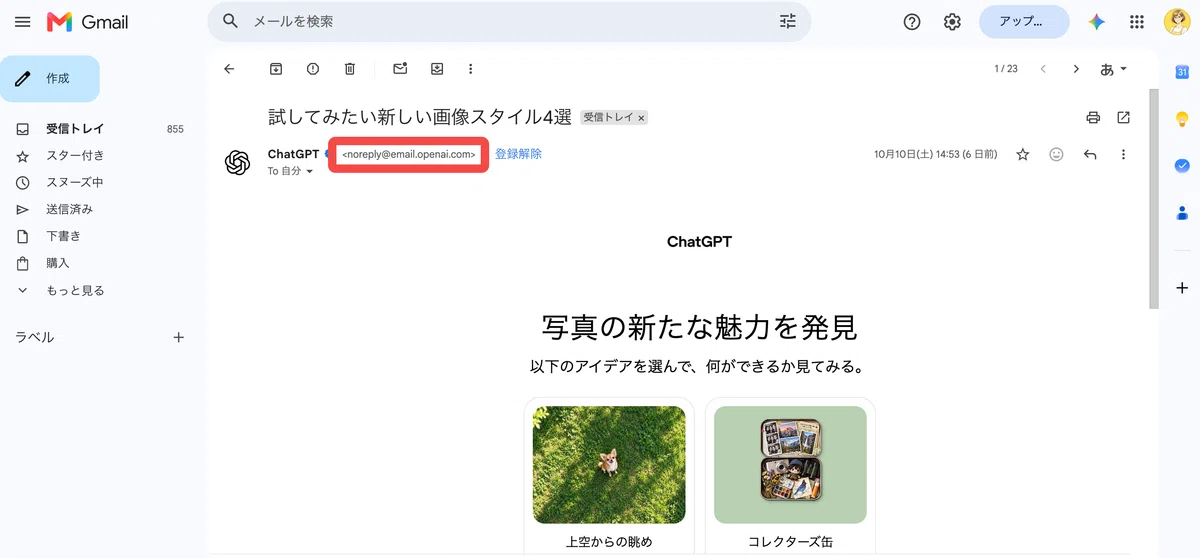Add emoji reaction to email
The image size is (1200, 558).
coord(1056,155)
